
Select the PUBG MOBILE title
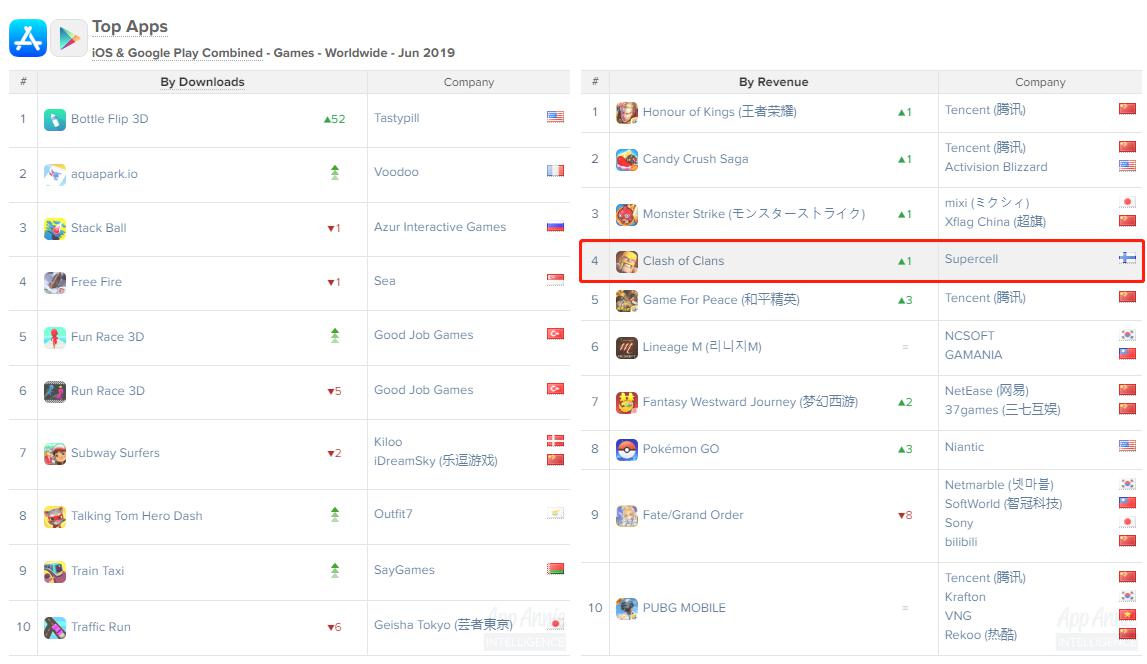(x=684, y=608)
